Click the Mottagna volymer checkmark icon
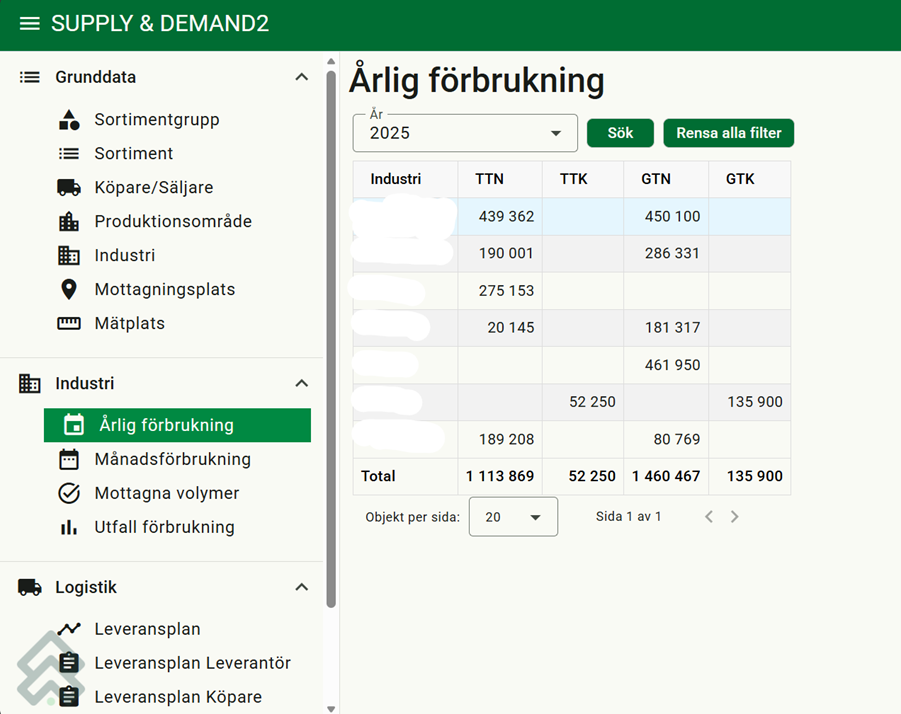Screen dimensions: 901x714 point(69,494)
